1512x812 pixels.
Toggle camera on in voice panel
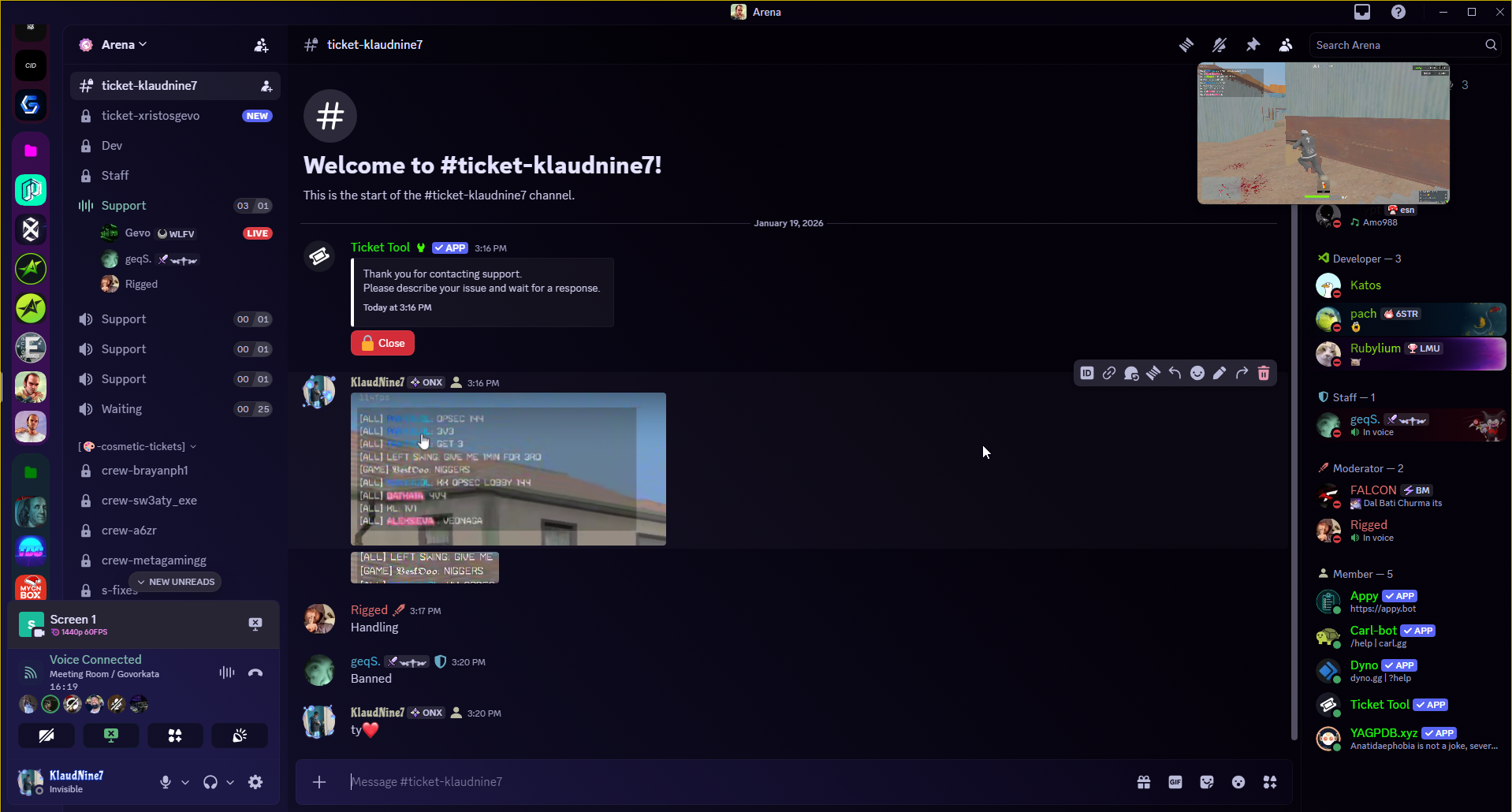click(47, 736)
